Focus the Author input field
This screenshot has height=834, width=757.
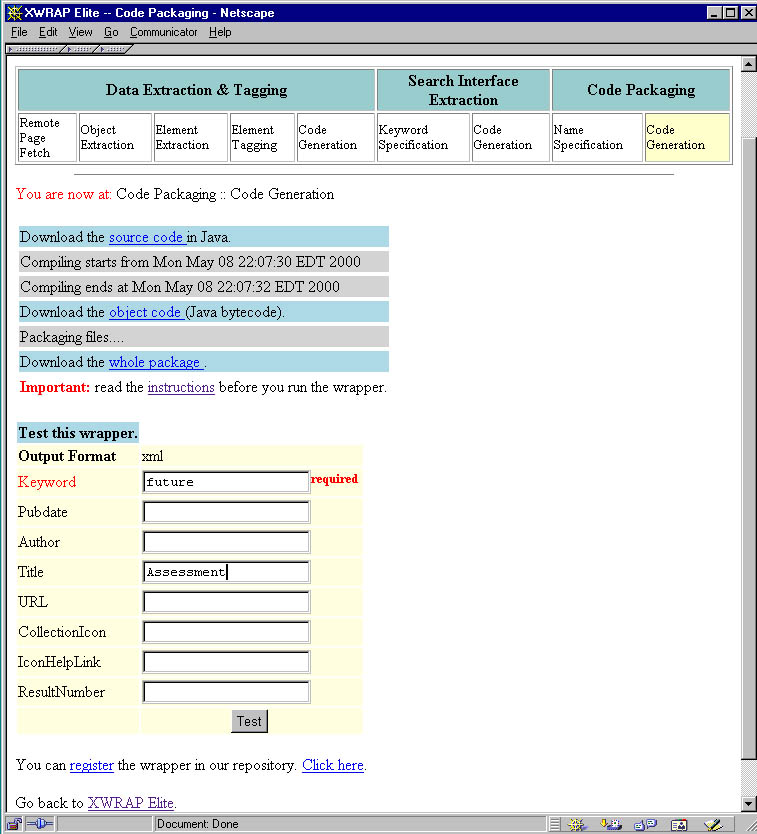point(226,542)
